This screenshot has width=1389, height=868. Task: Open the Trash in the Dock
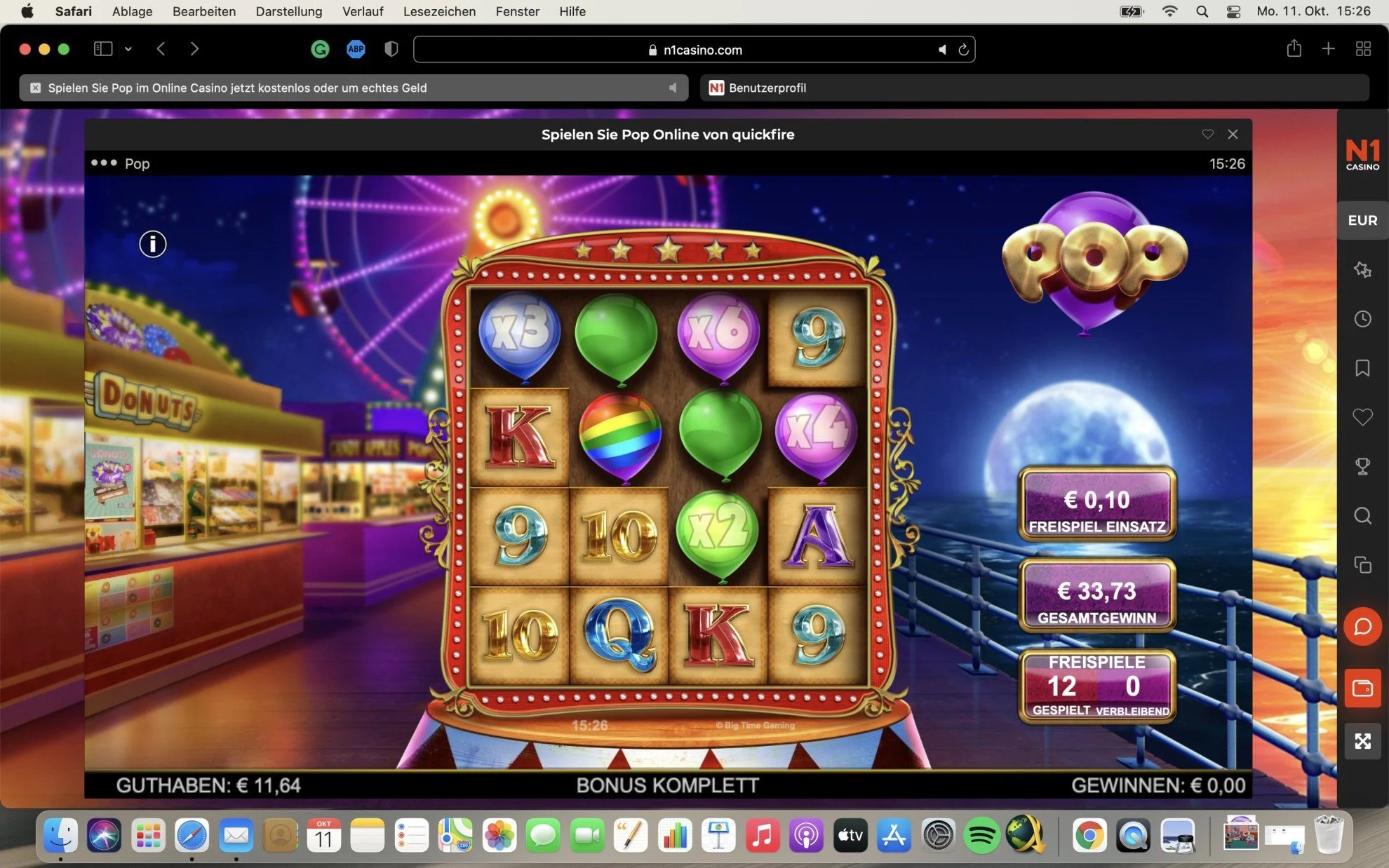coord(1329,835)
